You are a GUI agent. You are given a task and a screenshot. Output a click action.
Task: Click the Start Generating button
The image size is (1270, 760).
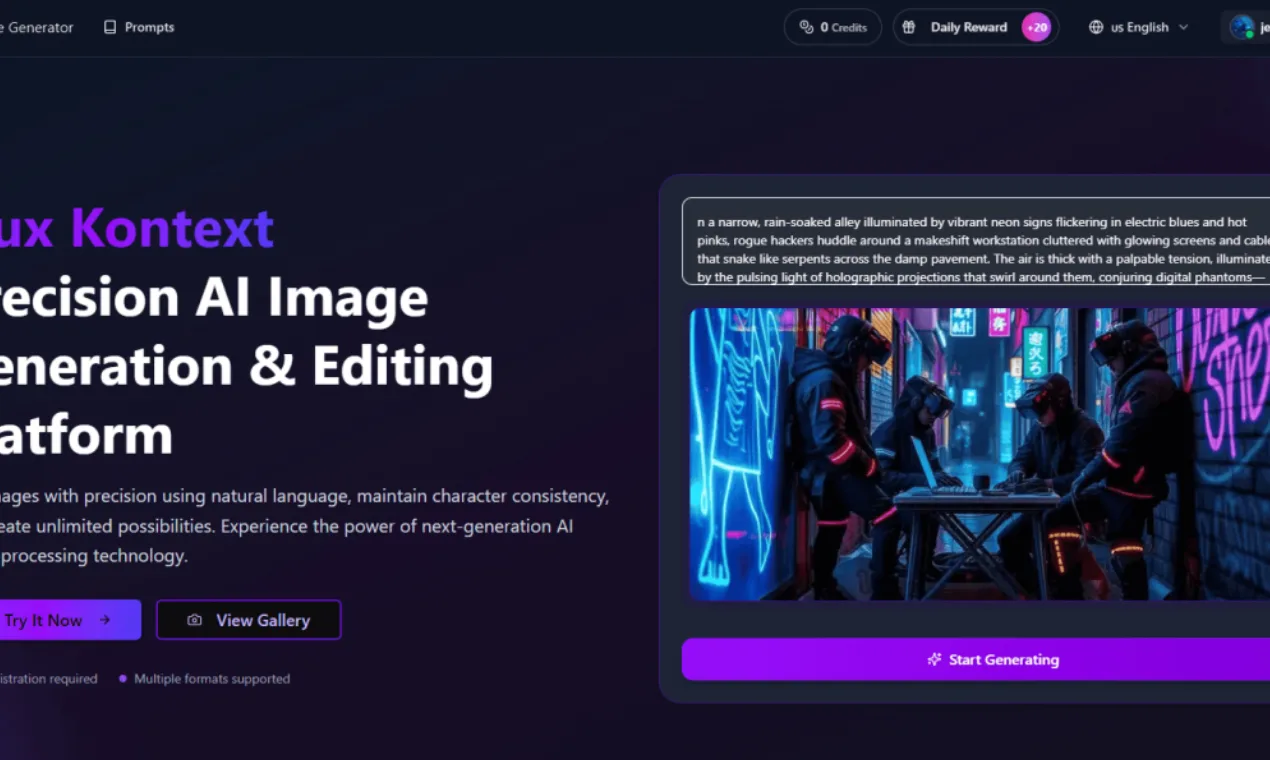point(976,659)
